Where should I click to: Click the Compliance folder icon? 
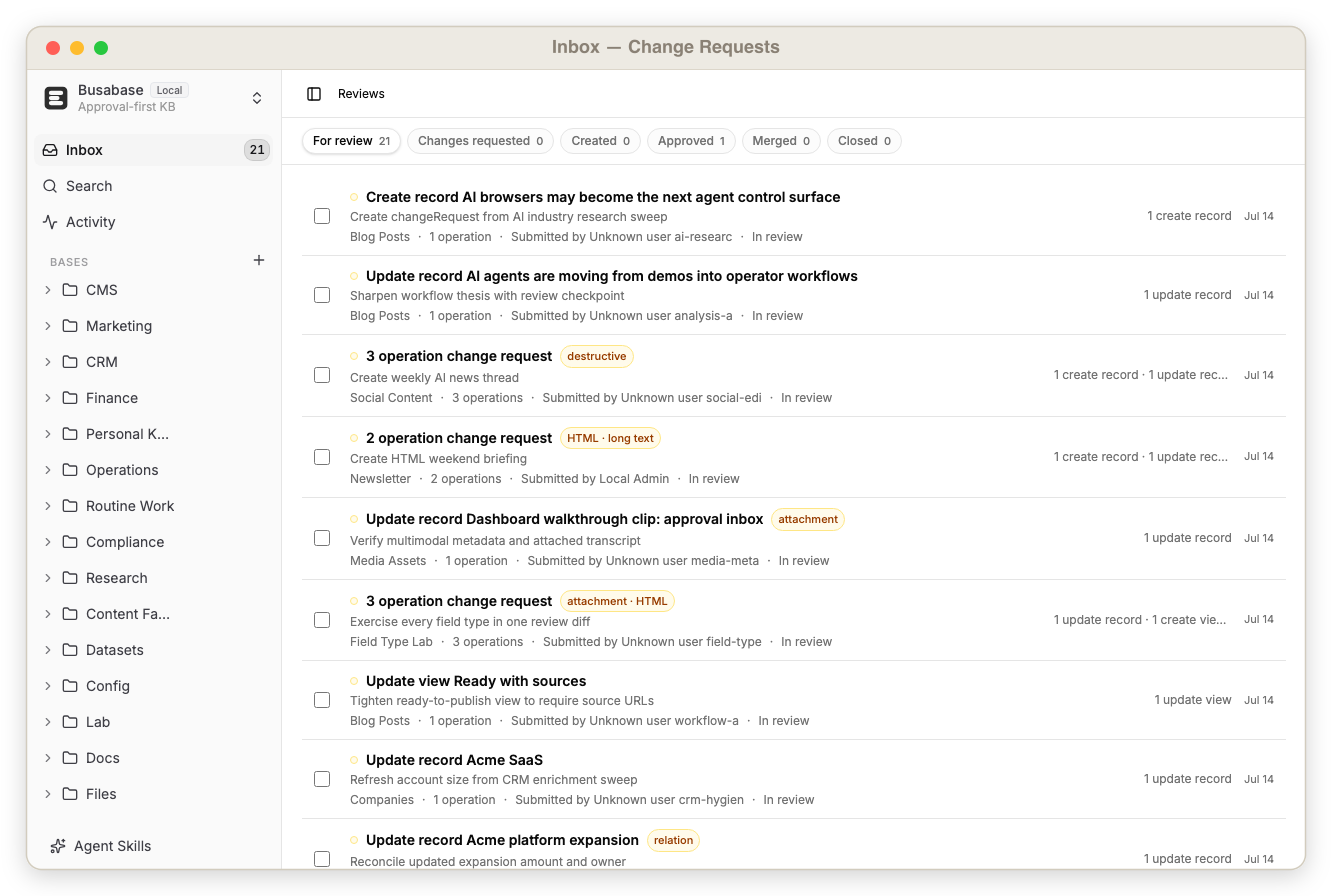[70, 542]
